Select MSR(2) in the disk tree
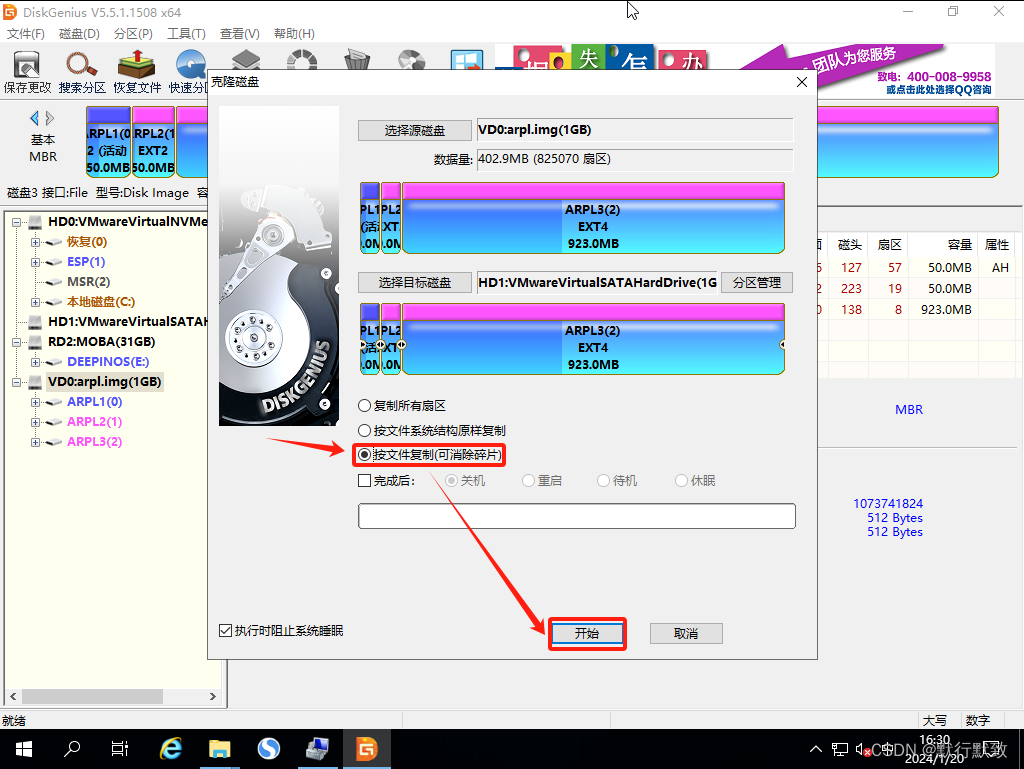This screenshot has height=769, width=1024. 88,282
